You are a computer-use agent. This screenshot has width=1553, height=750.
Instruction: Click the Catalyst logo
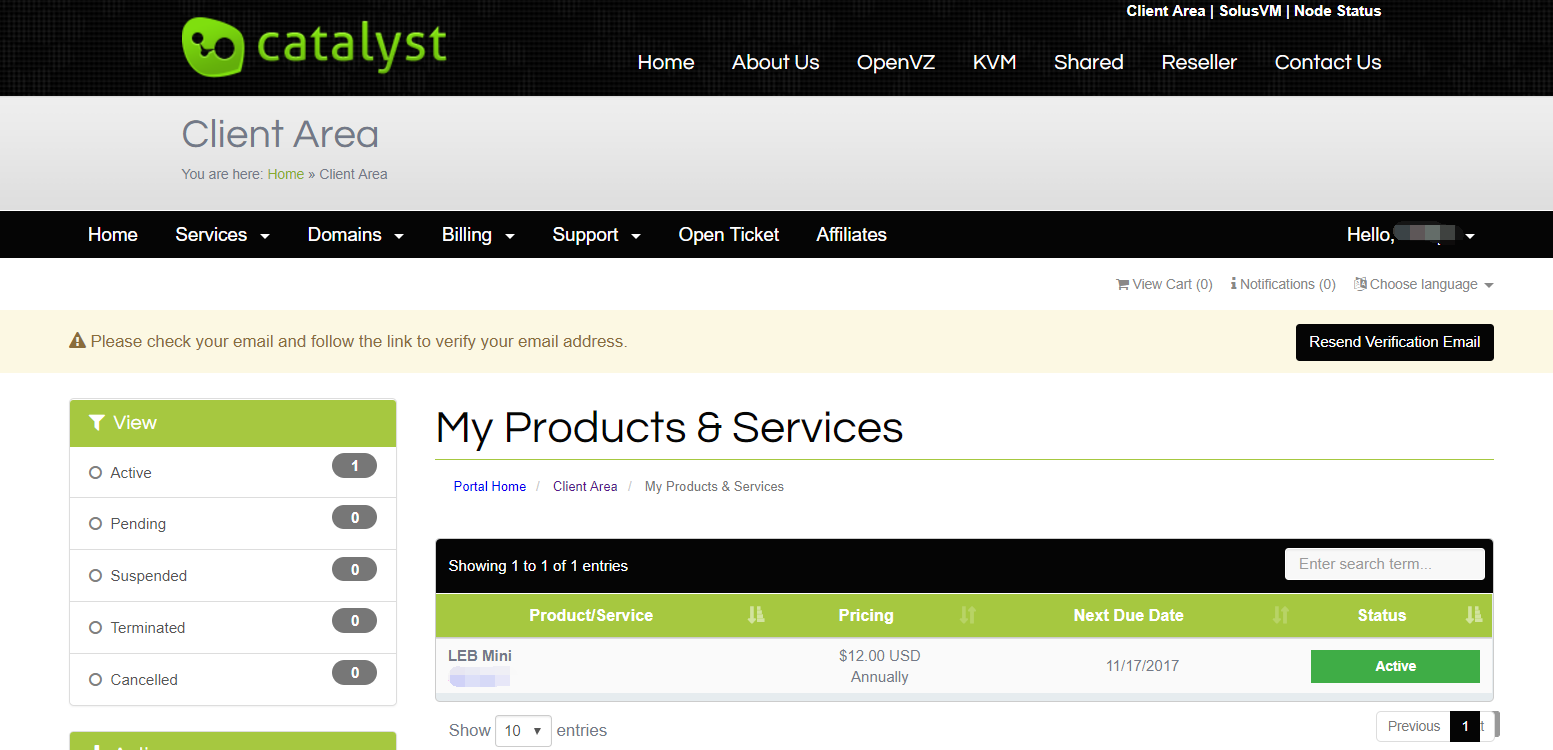pos(314,46)
